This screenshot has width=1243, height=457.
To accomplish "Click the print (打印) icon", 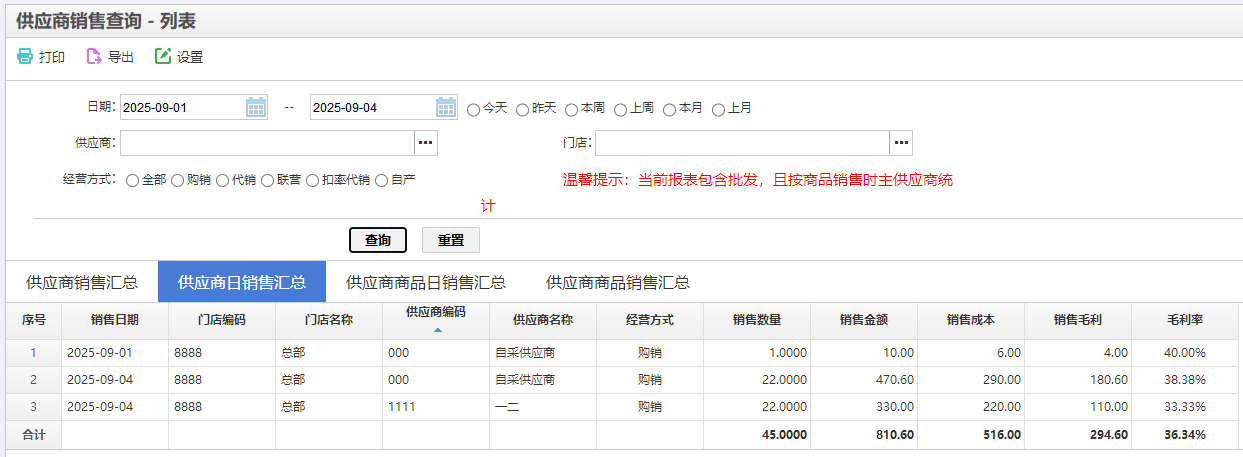I will (25, 57).
